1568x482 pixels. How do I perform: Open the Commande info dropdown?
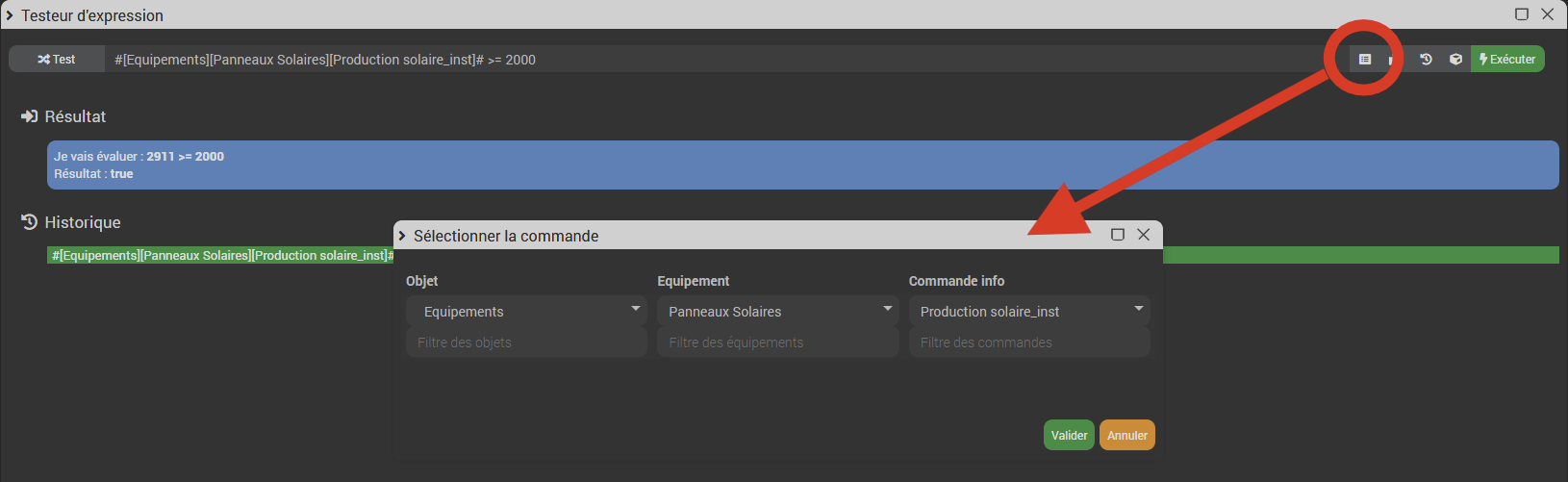pos(1029,312)
